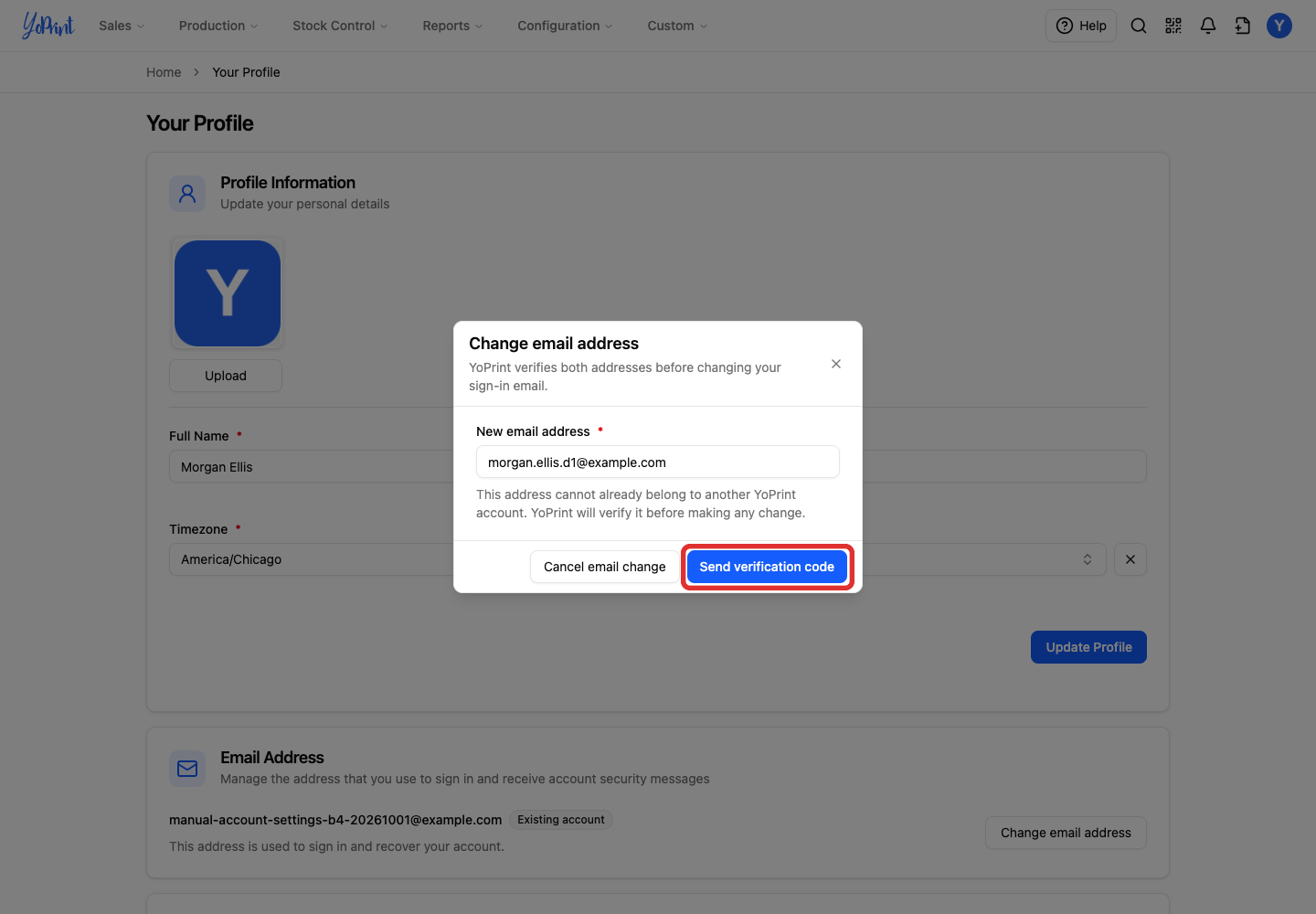Click Your Profile breadcrumb text
The height and width of the screenshot is (914, 1316).
click(x=246, y=72)
